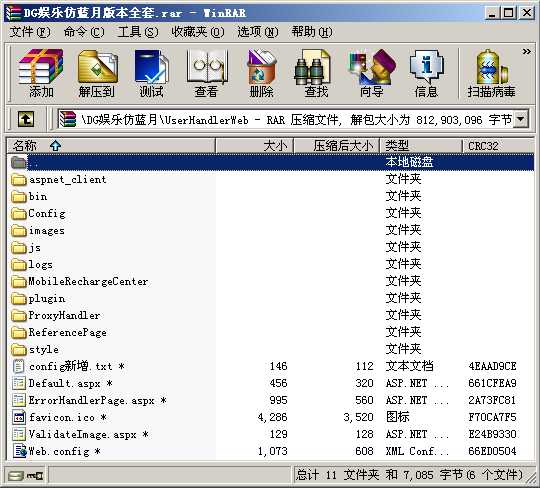Open the Favorites (收藏夹) menu
This screenshot has height=488, width=540.
198,32
